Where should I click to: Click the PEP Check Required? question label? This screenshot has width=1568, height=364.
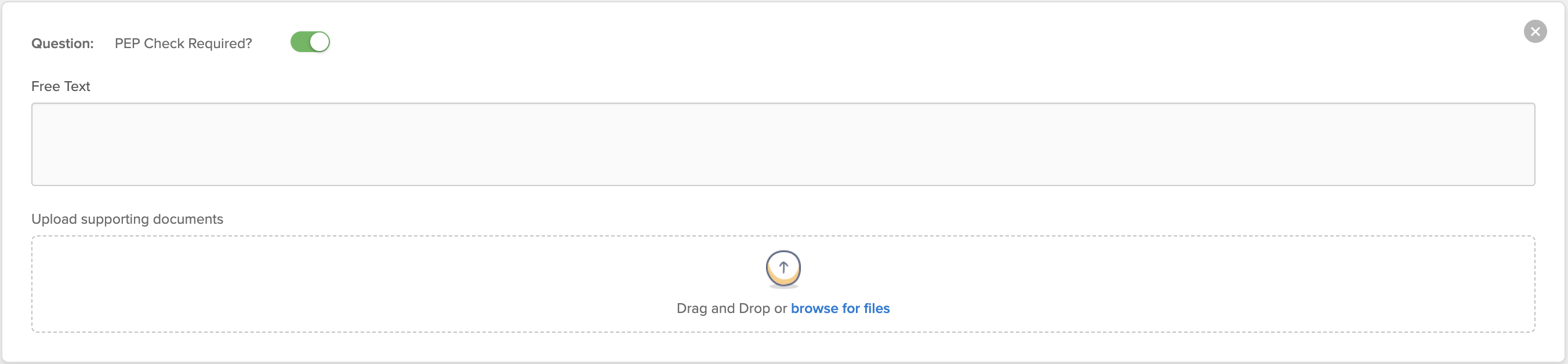coord(183,43)
